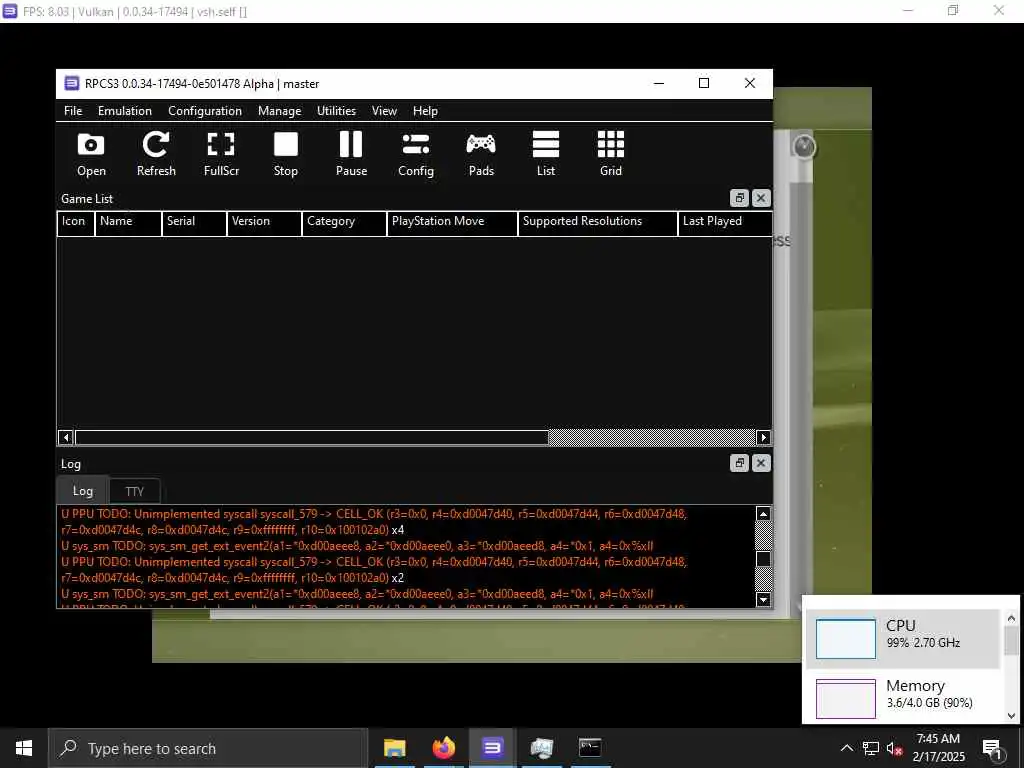Close the Log panel

(x=761, y=463)
